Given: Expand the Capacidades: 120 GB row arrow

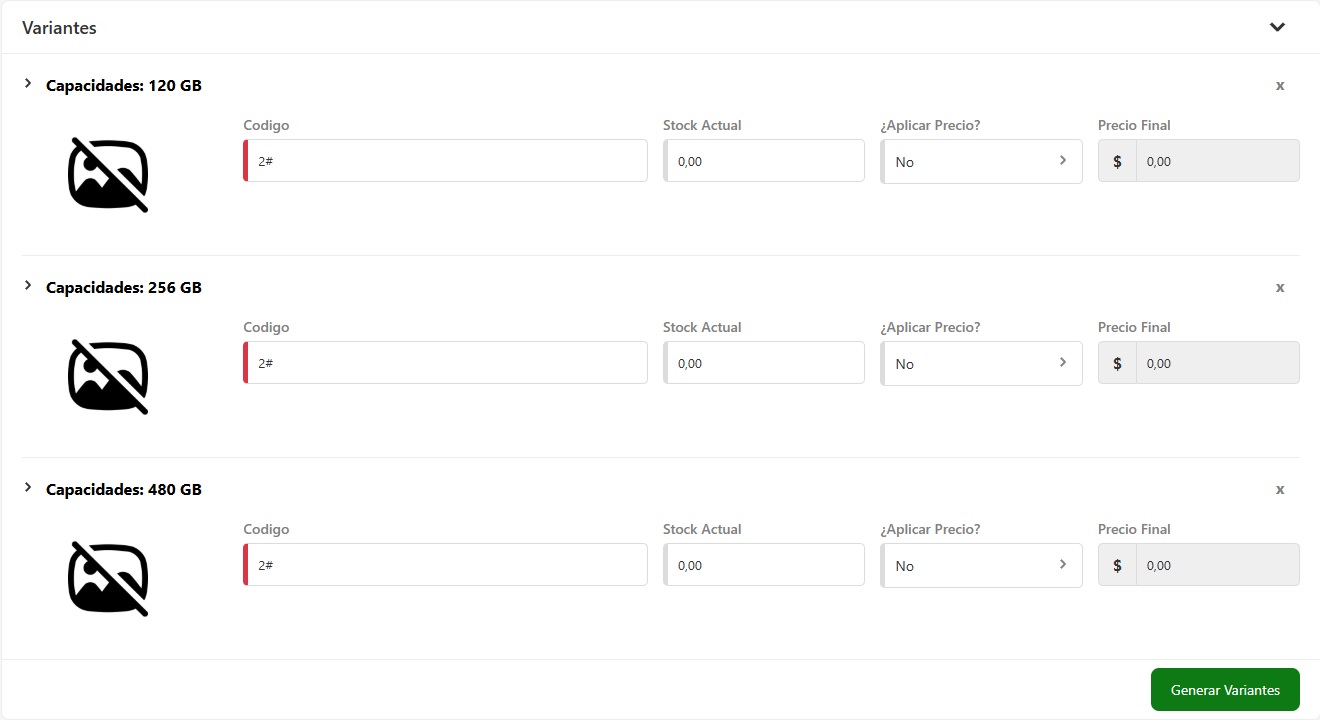Looking at the screenshot, I should (28, 84).
